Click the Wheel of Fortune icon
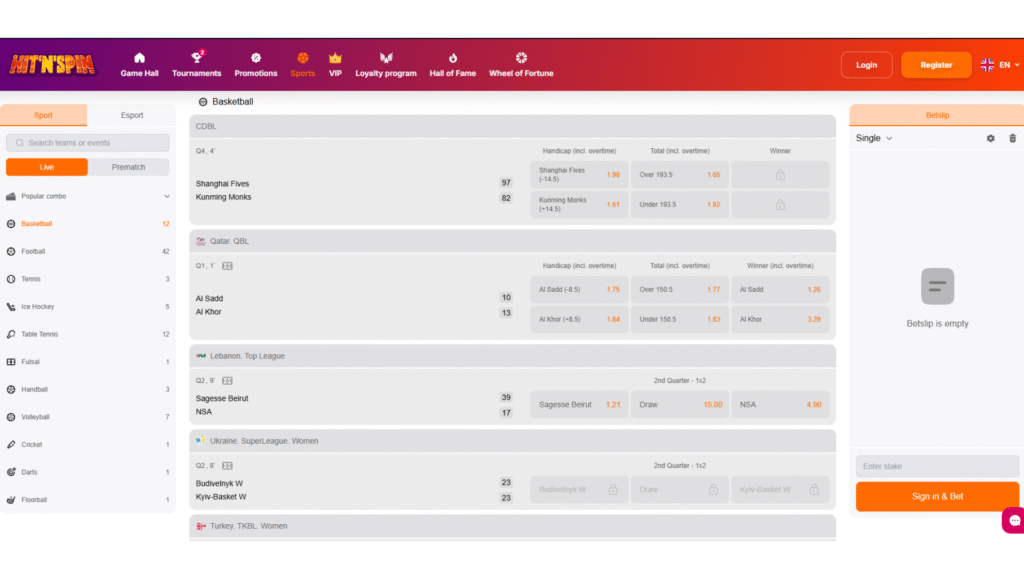This screenshot has width=1024, height=576. [x=520, y=58]
